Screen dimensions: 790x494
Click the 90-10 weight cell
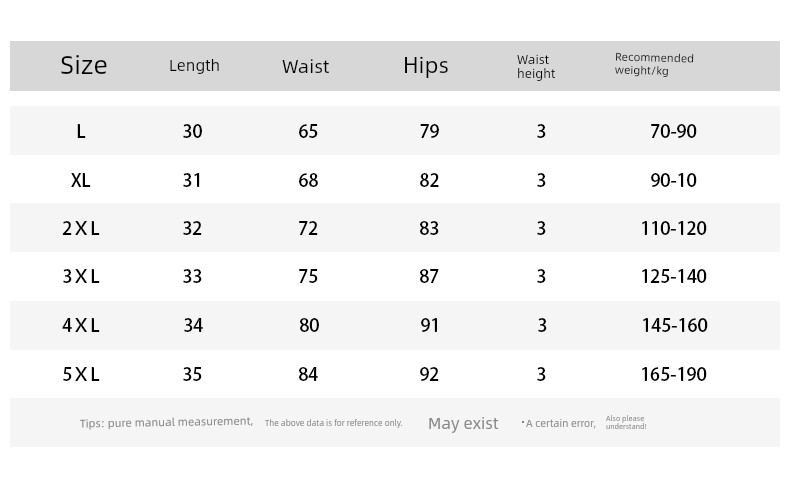point(673,180)
